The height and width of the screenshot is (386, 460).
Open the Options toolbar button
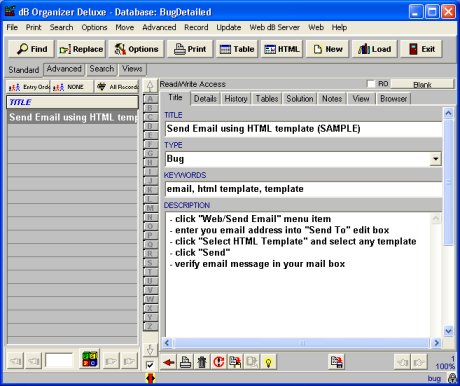coord(136,49)
